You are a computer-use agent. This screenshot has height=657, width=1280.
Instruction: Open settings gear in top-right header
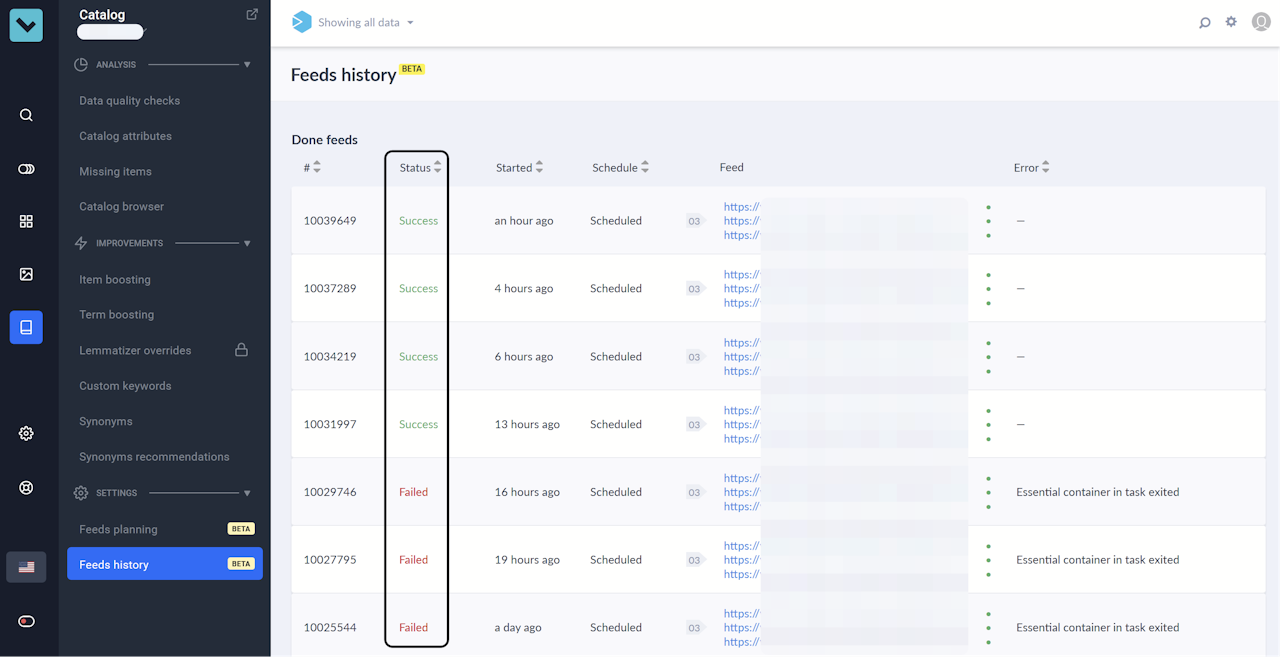tap(1231, 22)
